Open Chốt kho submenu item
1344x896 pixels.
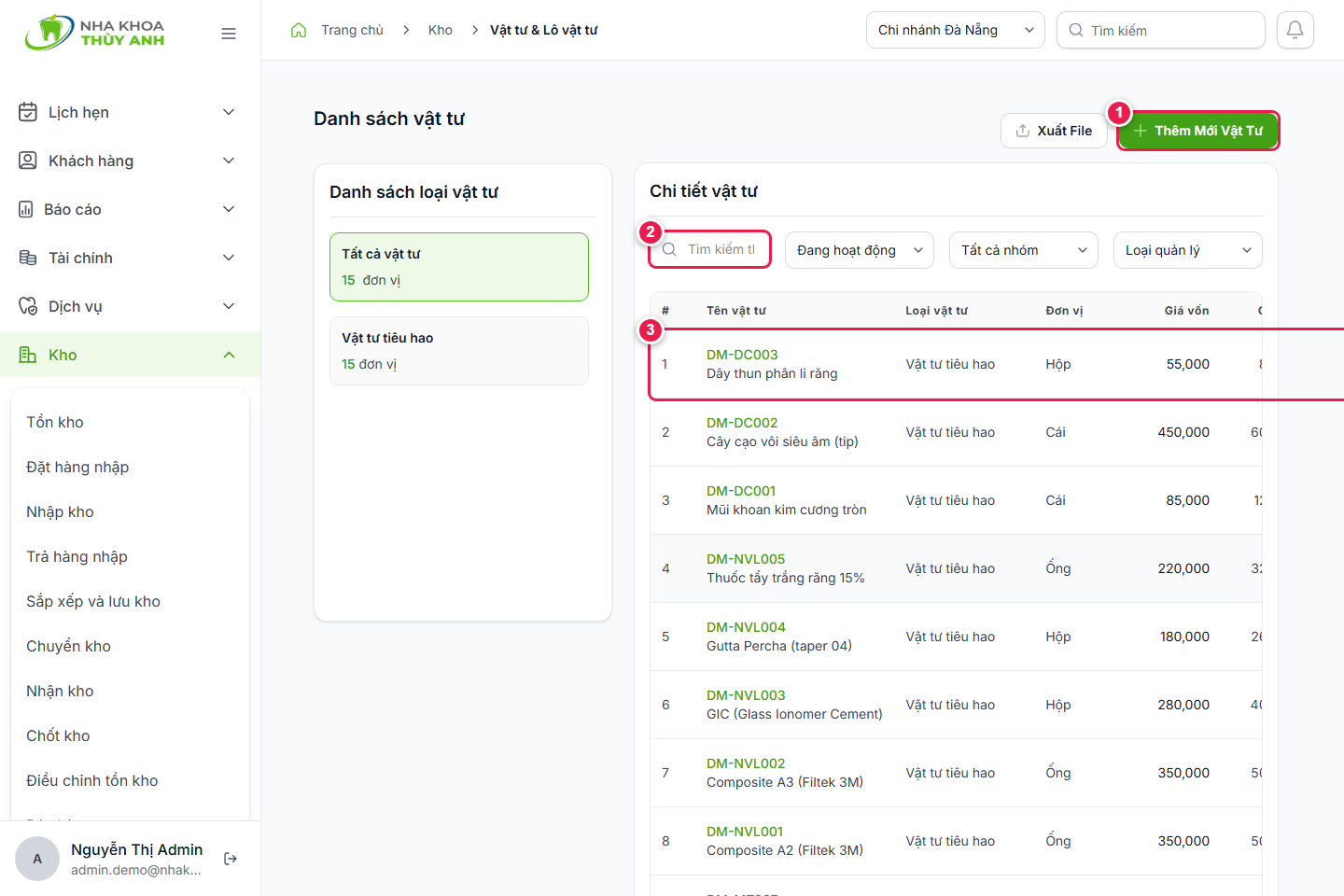[x=58, y=735]
